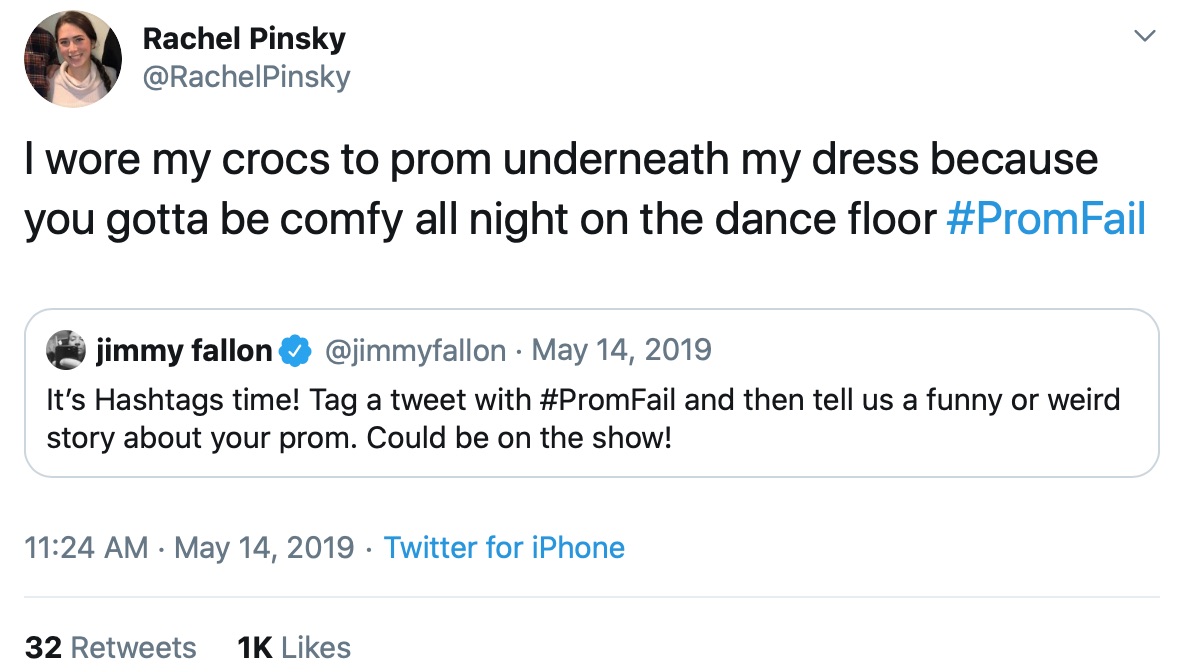Click jimmy fallon's verified badge
The height and width of the screenshot is (672, 1182).
tap(291, 350)
